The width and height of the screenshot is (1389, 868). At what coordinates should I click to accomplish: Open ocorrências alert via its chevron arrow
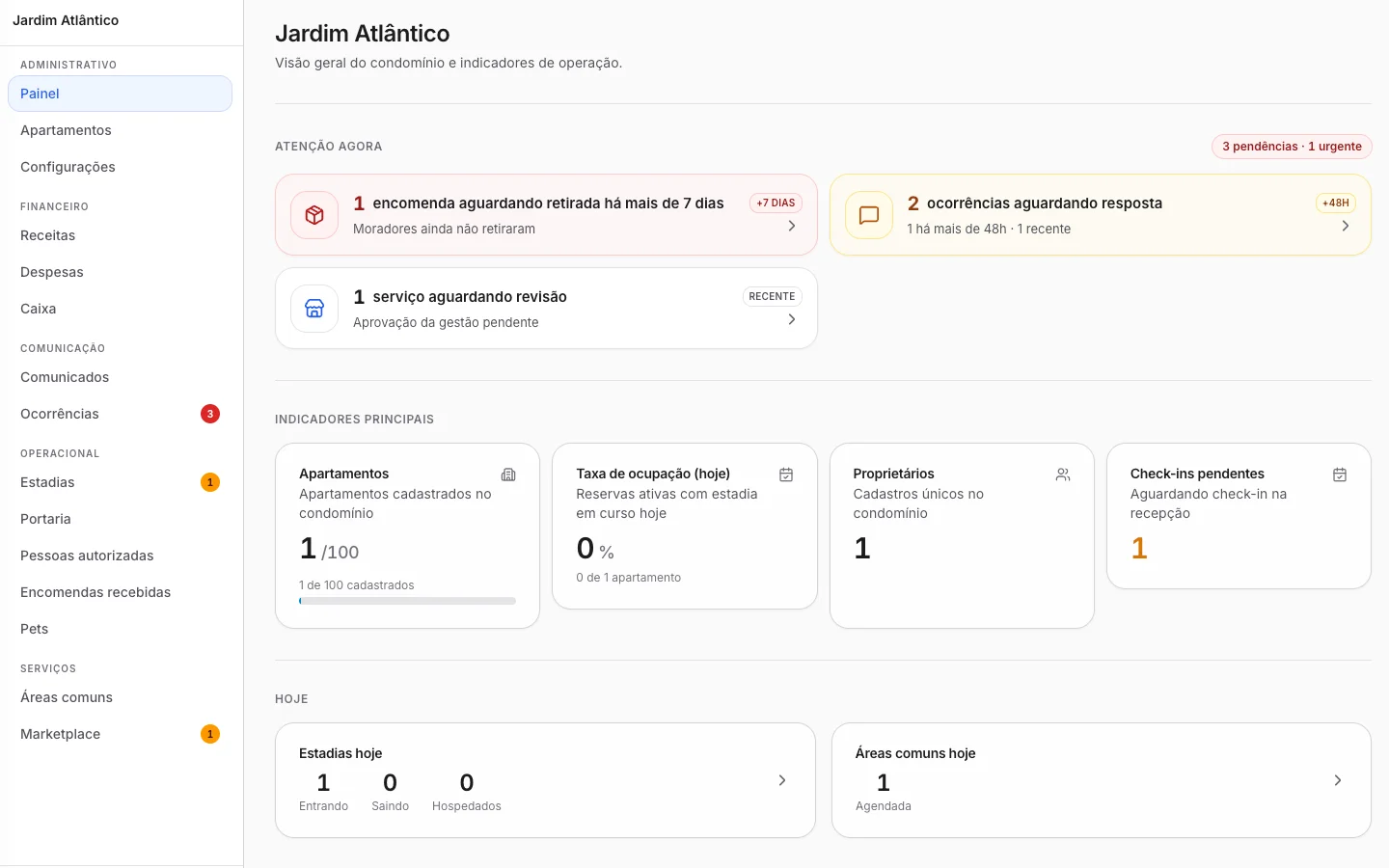point(1346,226)
